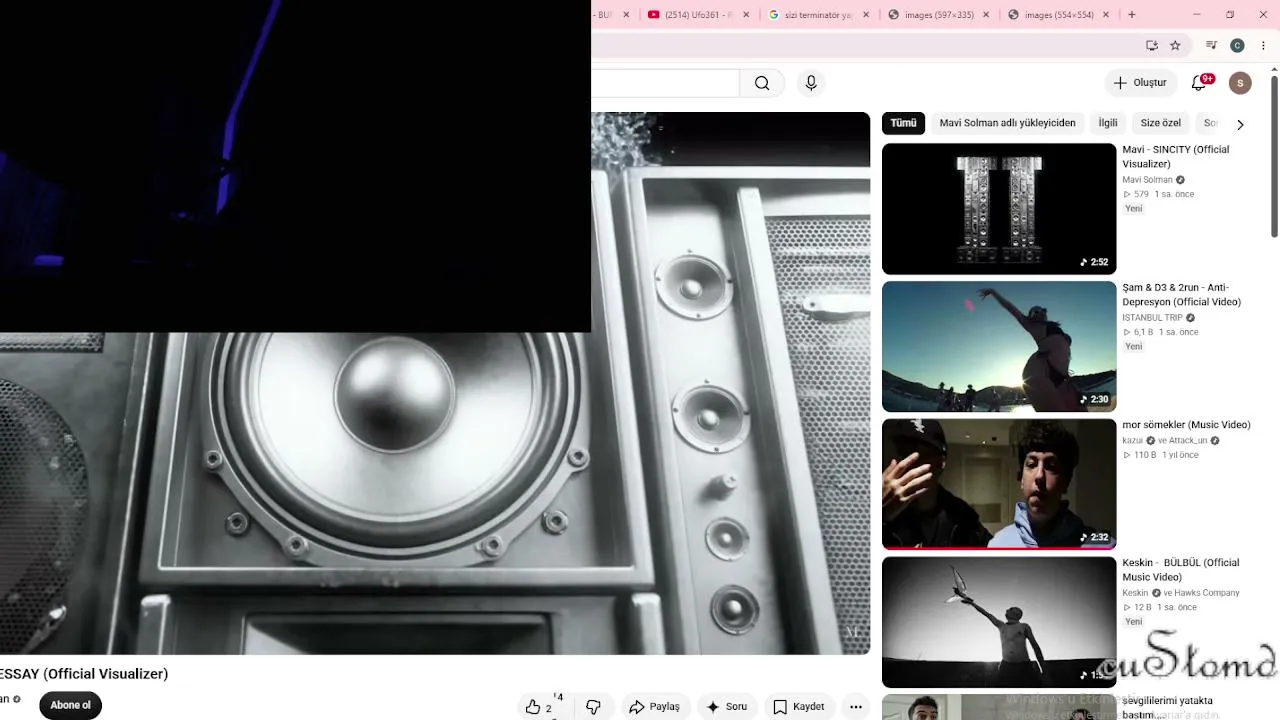Open the YouTube account avatar menu
Image resolution: width=1280 pixels, height=720 pixels.
coord(1240,83)
